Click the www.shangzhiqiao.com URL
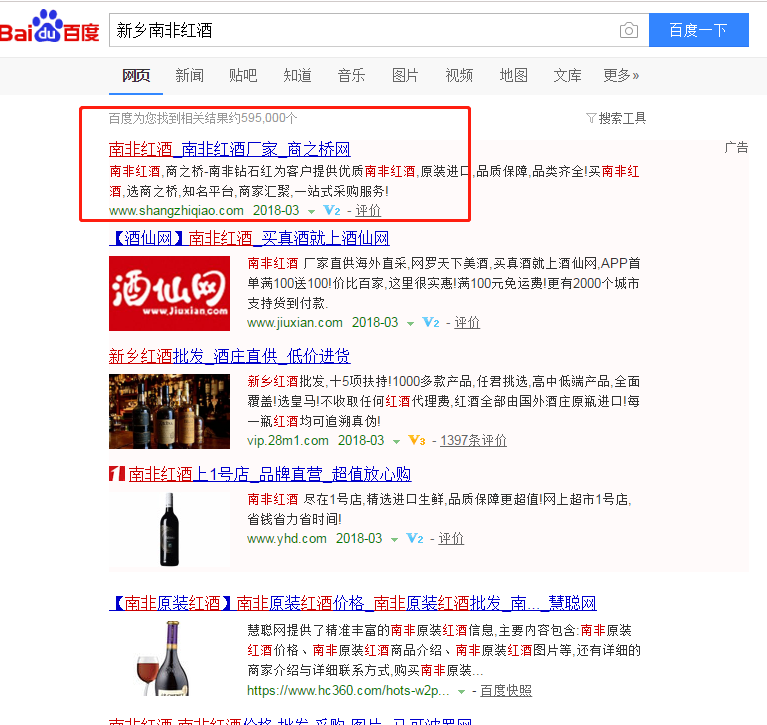Image resolution: width=767 pixels, height=725 pixels. tap(176, 210)
